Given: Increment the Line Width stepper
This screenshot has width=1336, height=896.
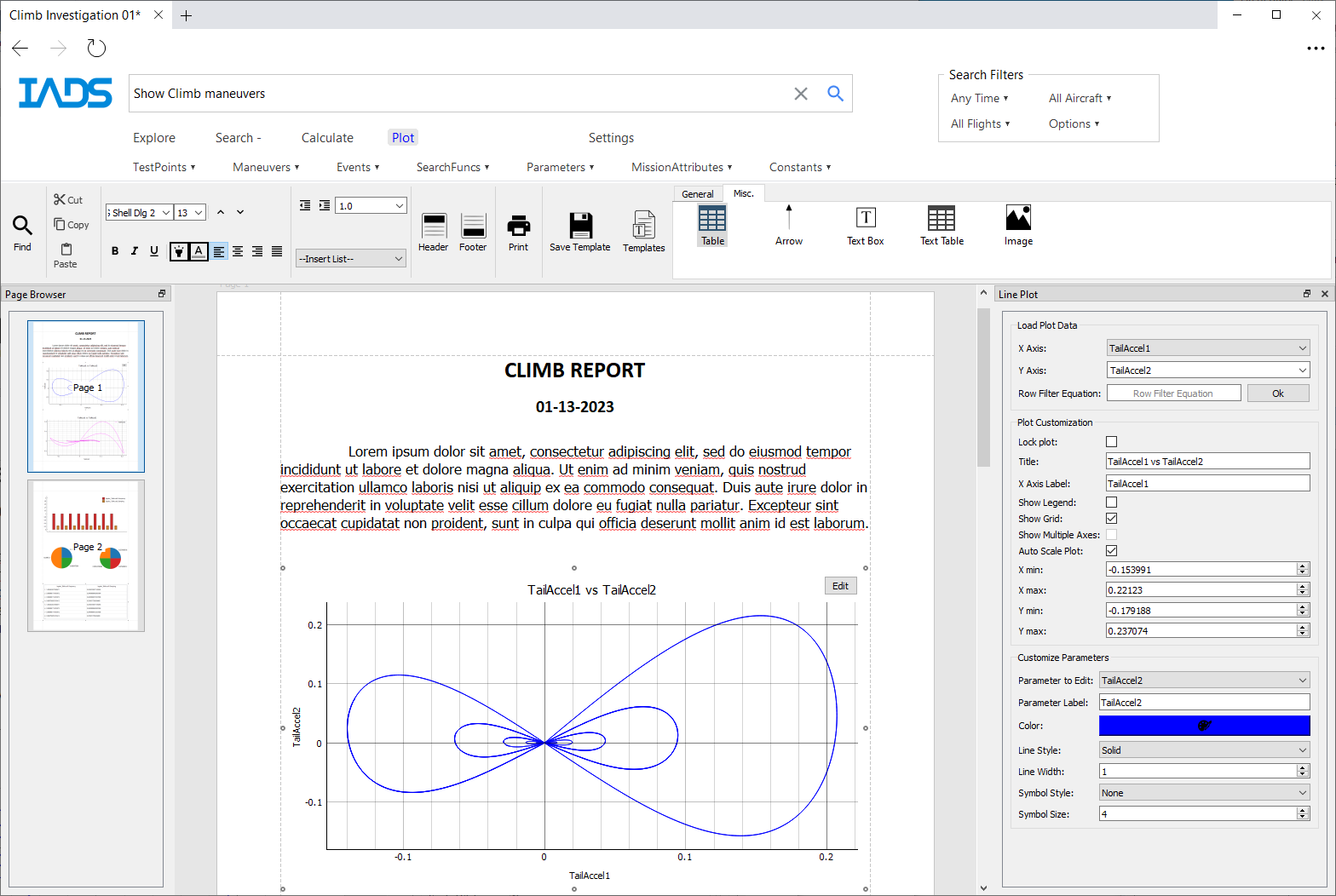Looking at the screenshot, I should coord(1303,767).
